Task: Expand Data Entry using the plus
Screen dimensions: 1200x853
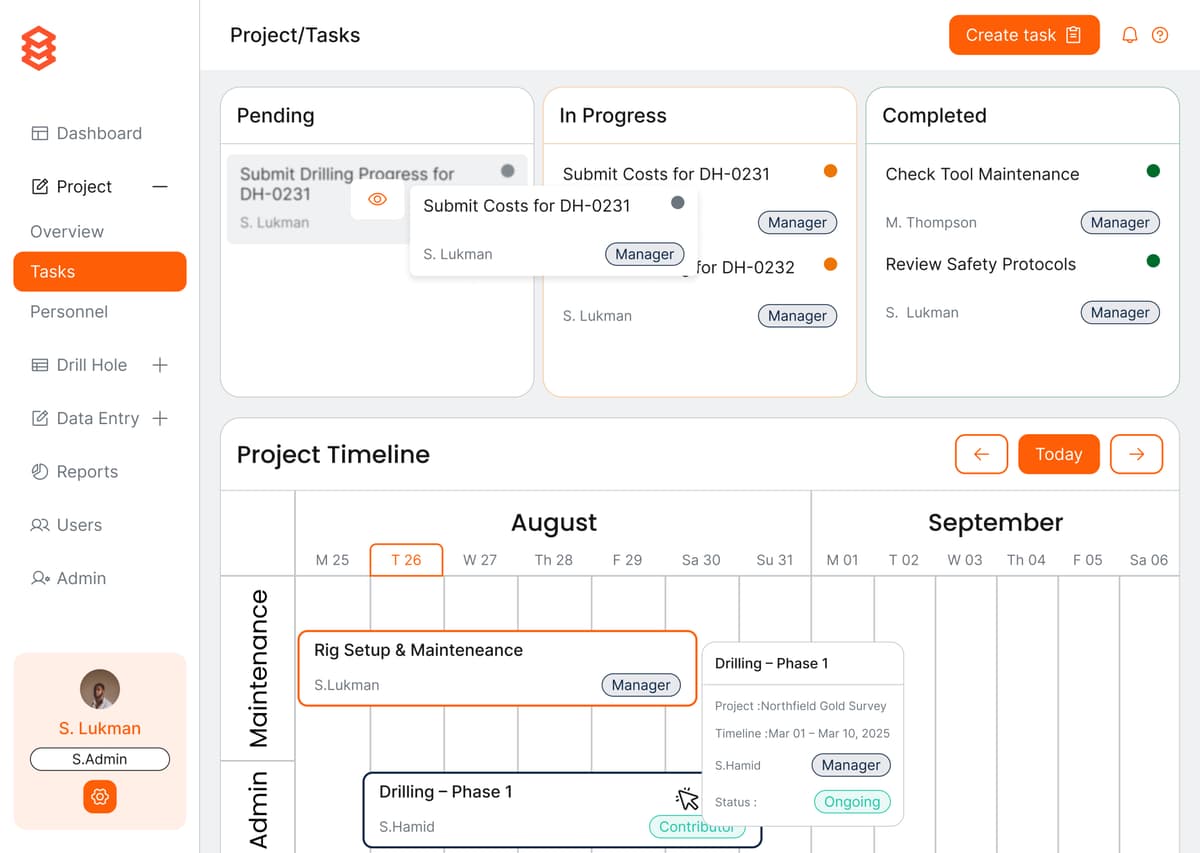Action: tap(160, 418)
